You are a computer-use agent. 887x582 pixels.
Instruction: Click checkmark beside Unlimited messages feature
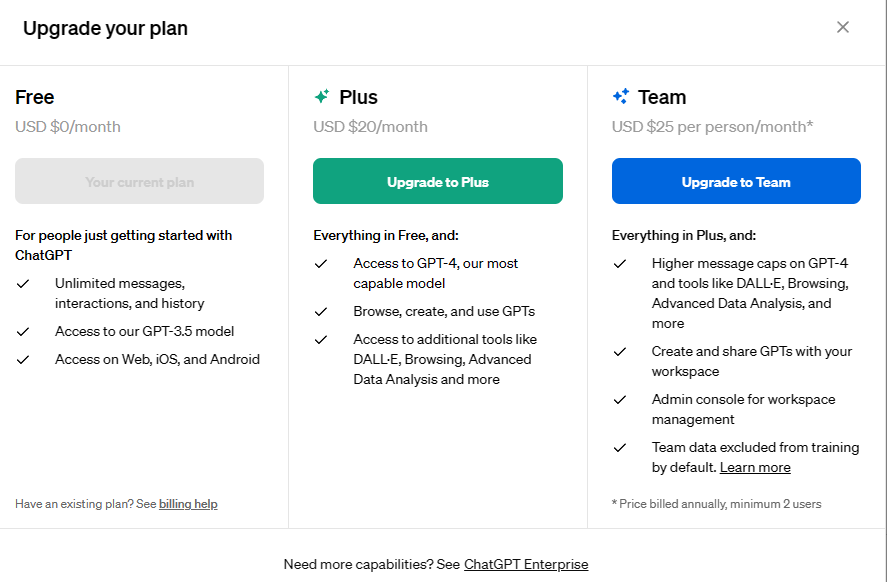click(x=22, y=284)
